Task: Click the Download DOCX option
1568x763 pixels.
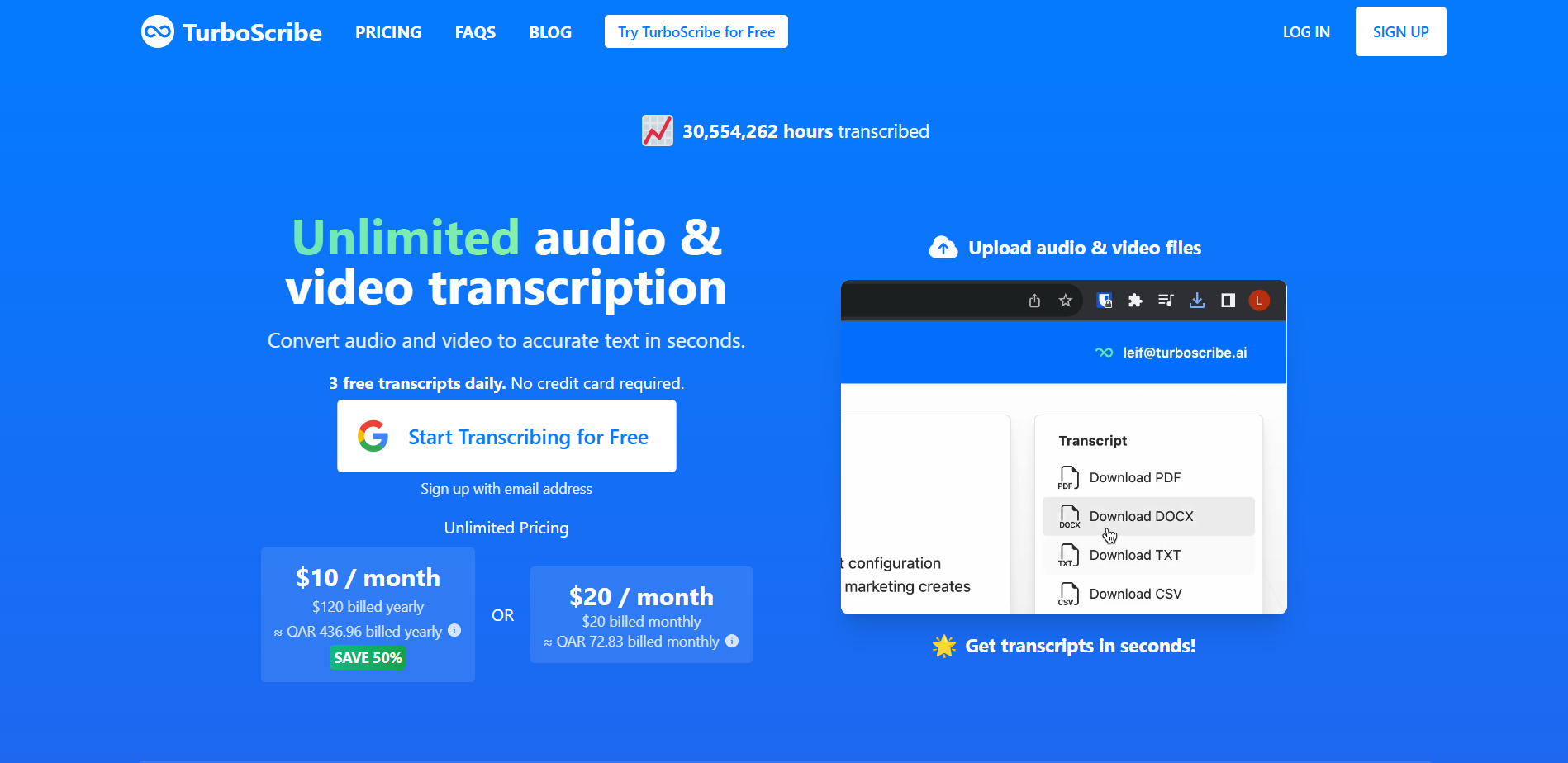Action: click(x=1148, y=516)
